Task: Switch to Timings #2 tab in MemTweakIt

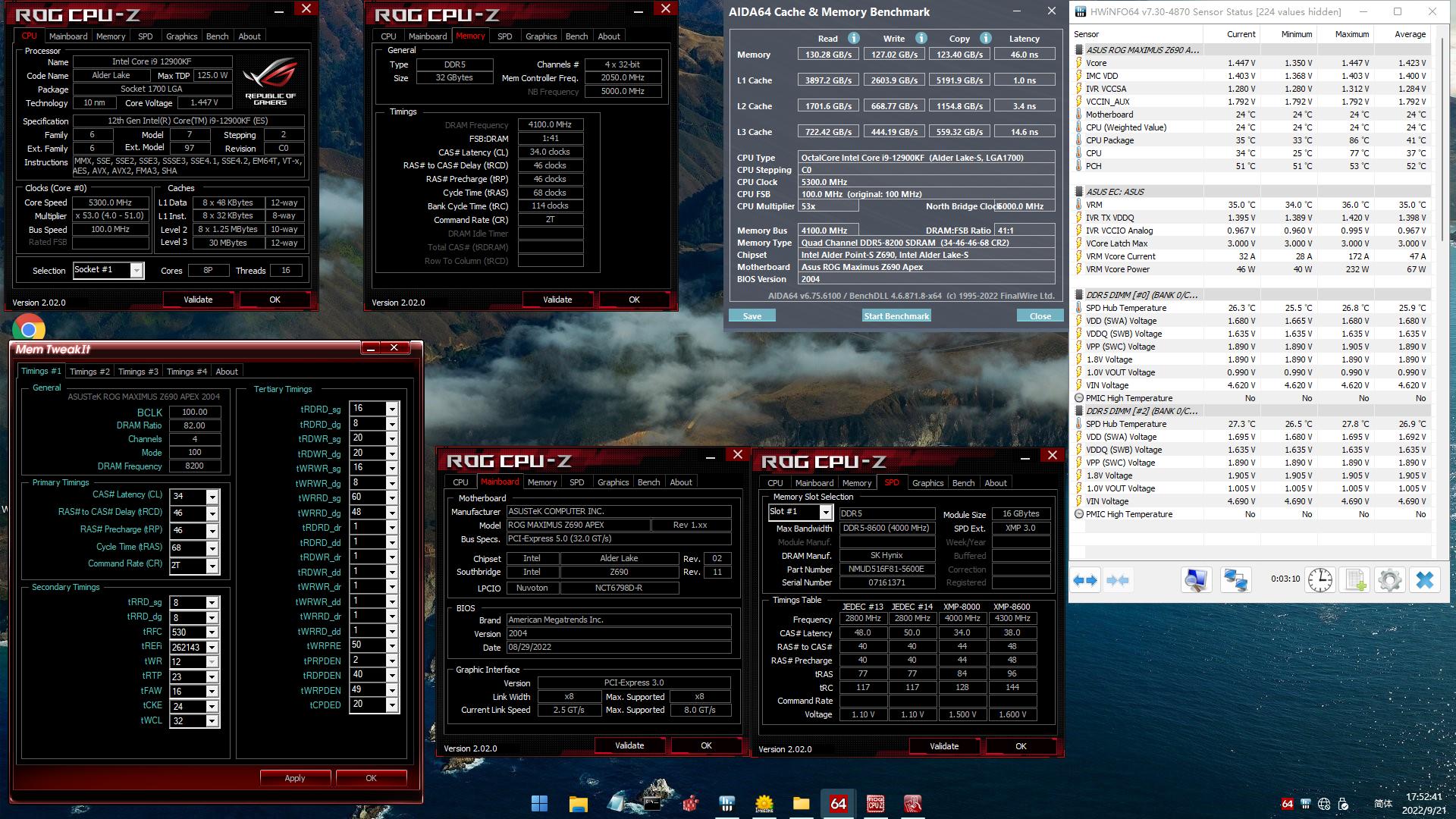Action: point(89,372)
